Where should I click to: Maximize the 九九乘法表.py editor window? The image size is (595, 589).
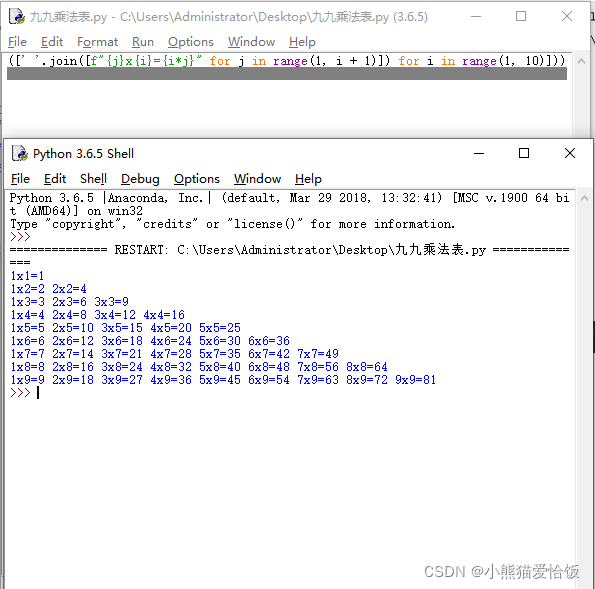point(521,16)
